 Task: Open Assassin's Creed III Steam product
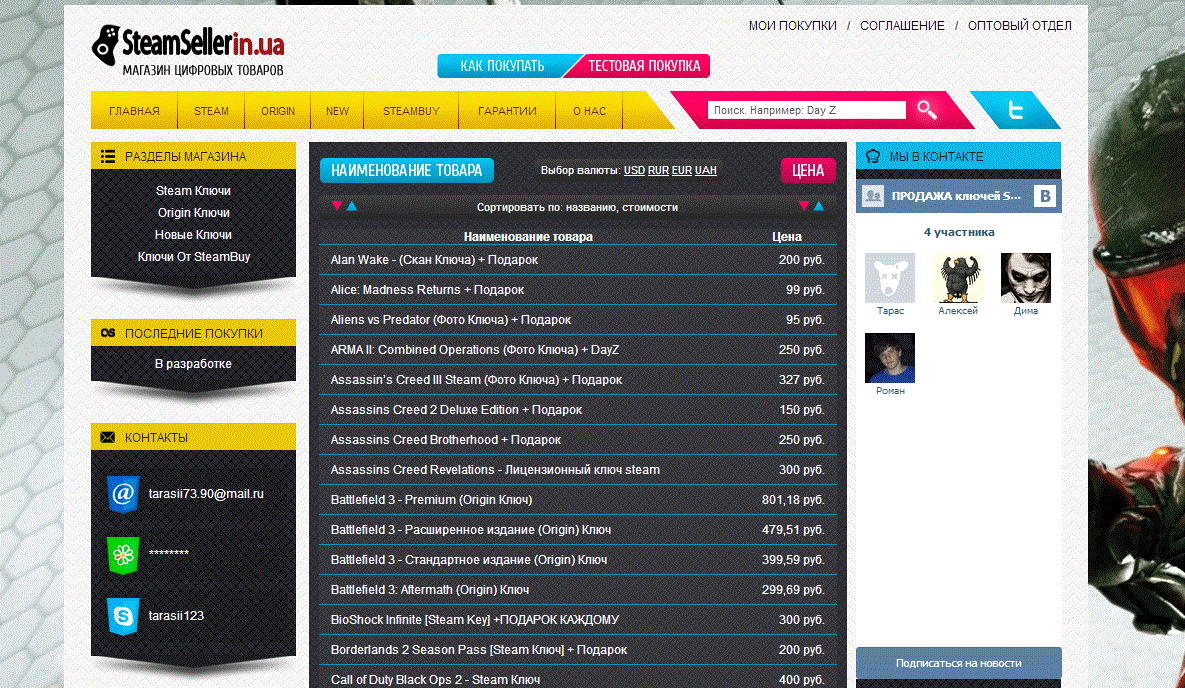[x=578, y=380]
